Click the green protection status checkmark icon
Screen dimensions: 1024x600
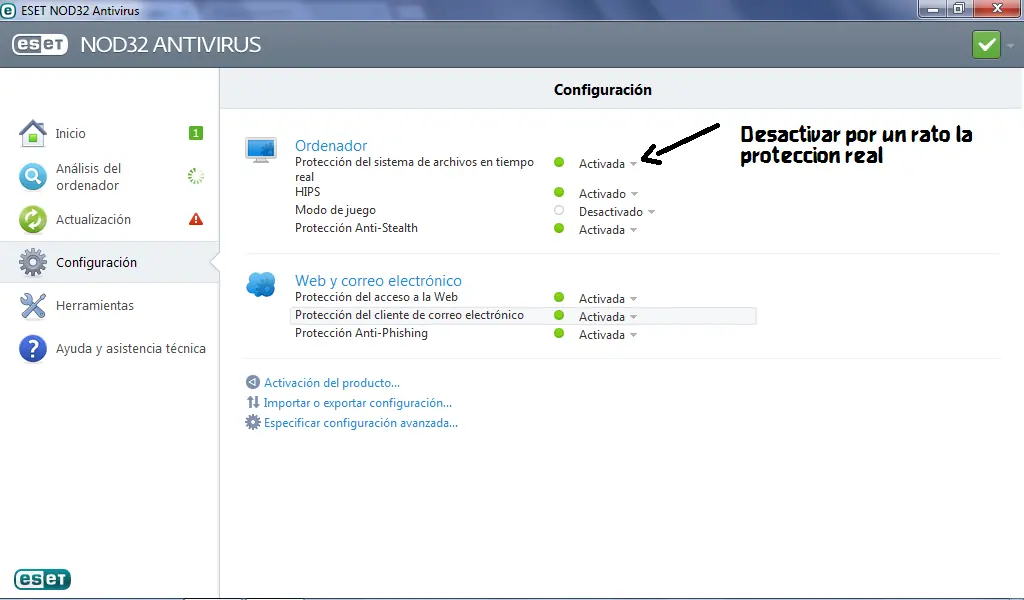tap(986, 45)
